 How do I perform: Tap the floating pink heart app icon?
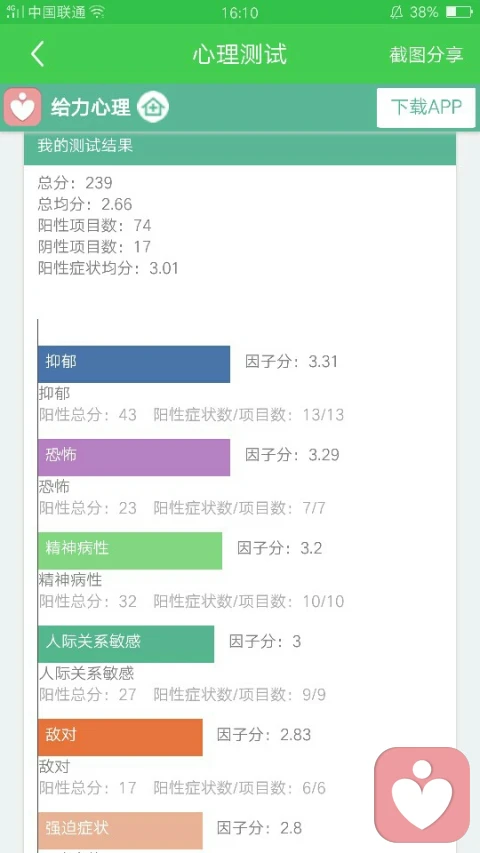click(x=422, y=795)
